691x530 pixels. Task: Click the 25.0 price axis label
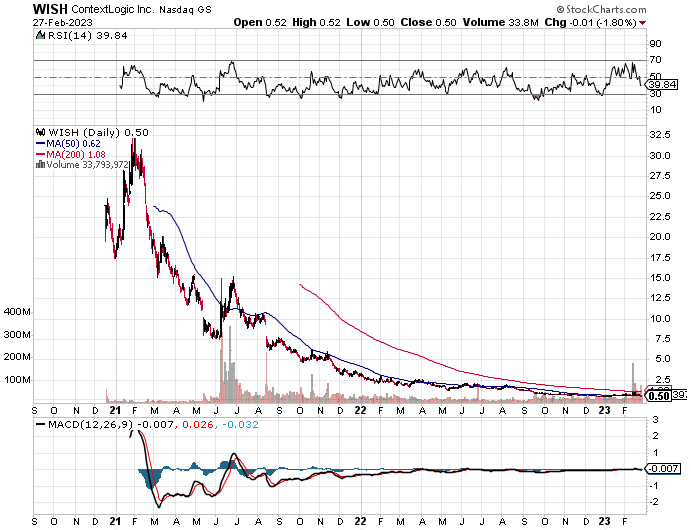point(660,196)
